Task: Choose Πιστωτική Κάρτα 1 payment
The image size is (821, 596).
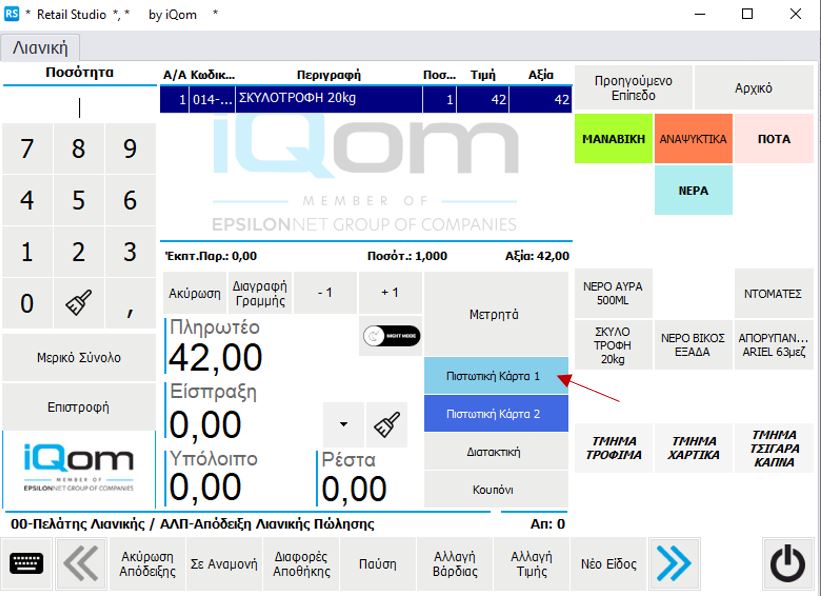Action: 494,376
